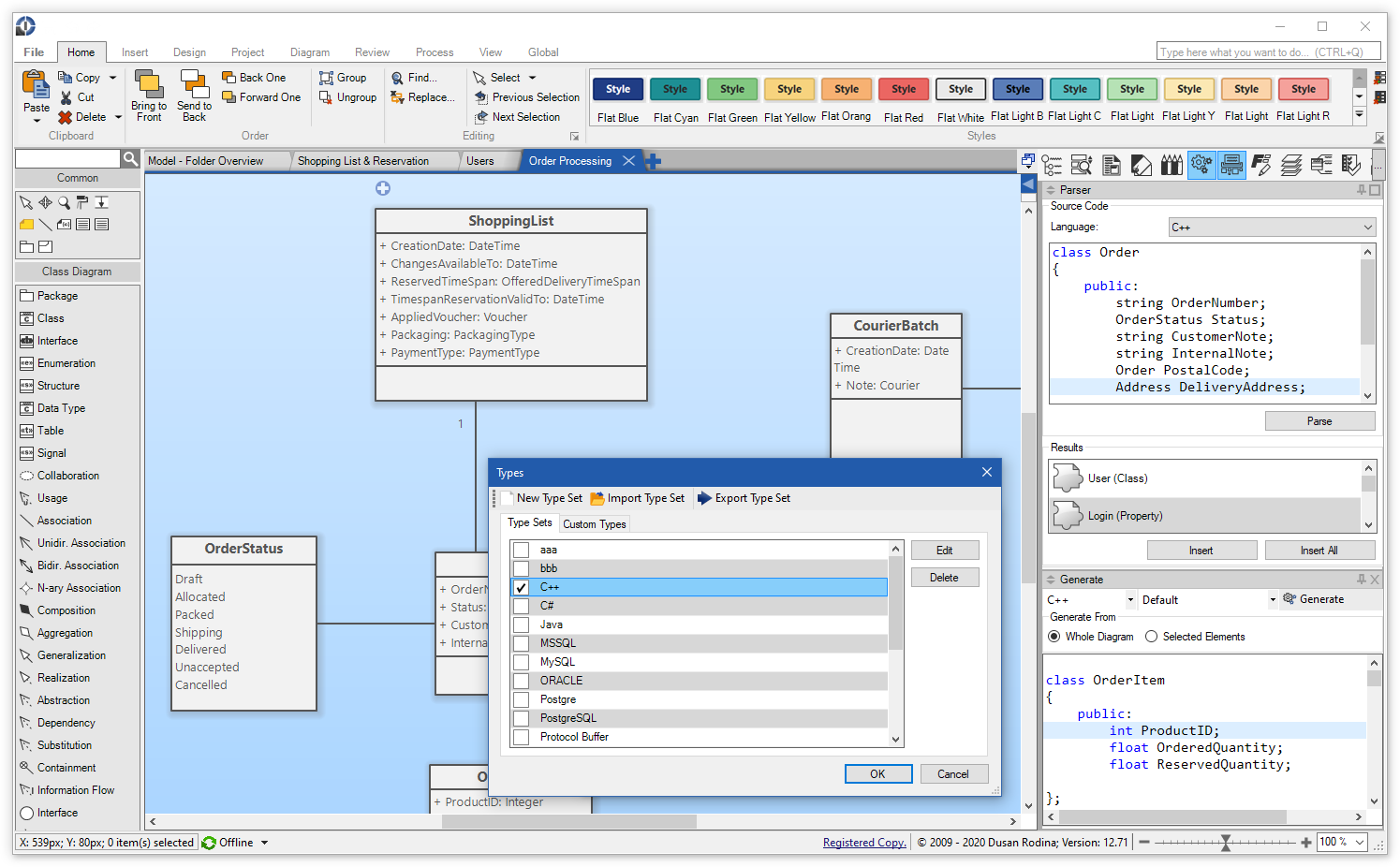Click the Send to Back icon
This screenshot has height=867, width=1400.
[194, 85]
